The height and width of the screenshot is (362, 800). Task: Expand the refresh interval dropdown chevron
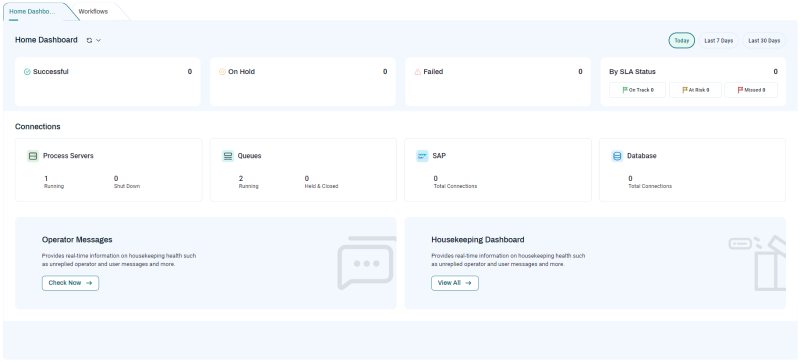(98, 40)
